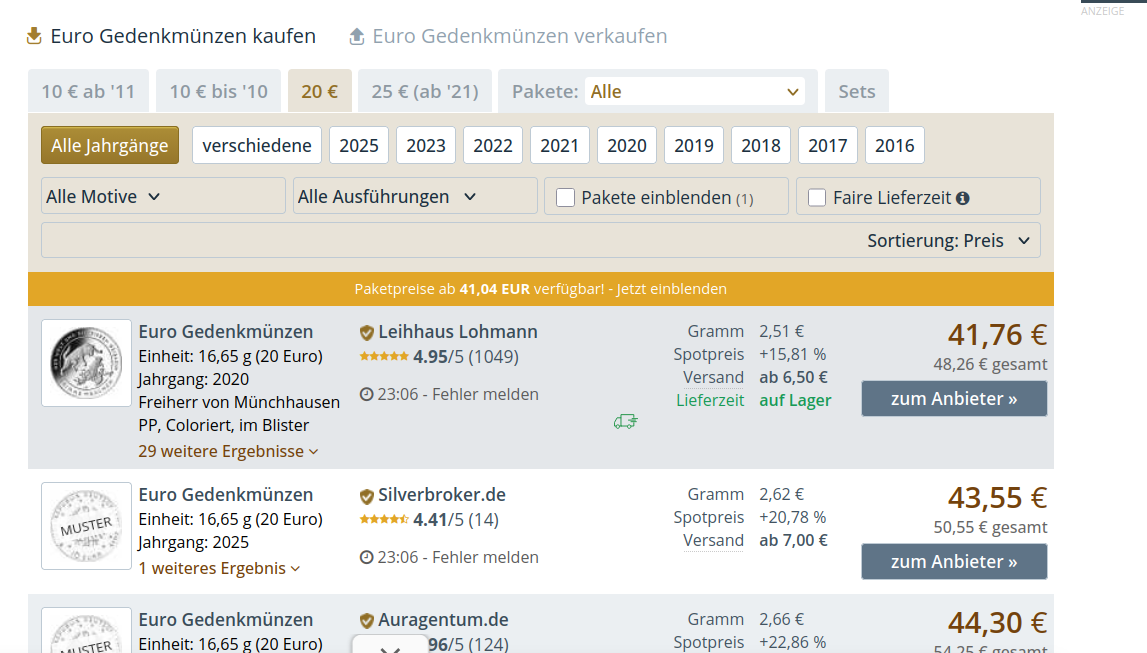This screenshot has height=653, width=1147.
Task: Switch to the 25 € (ab '21) tab
Action: coord(425,92)
